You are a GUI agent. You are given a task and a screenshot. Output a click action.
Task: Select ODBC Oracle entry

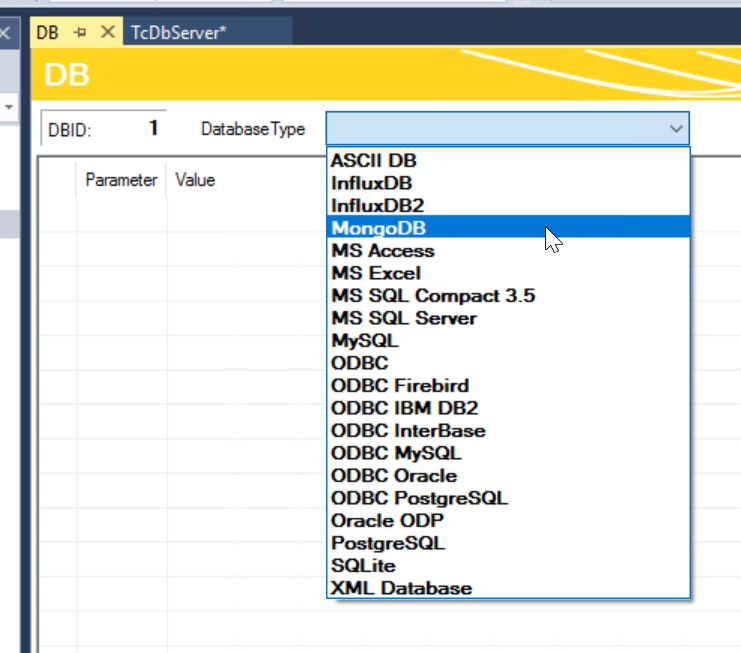[x=508, y=476]
